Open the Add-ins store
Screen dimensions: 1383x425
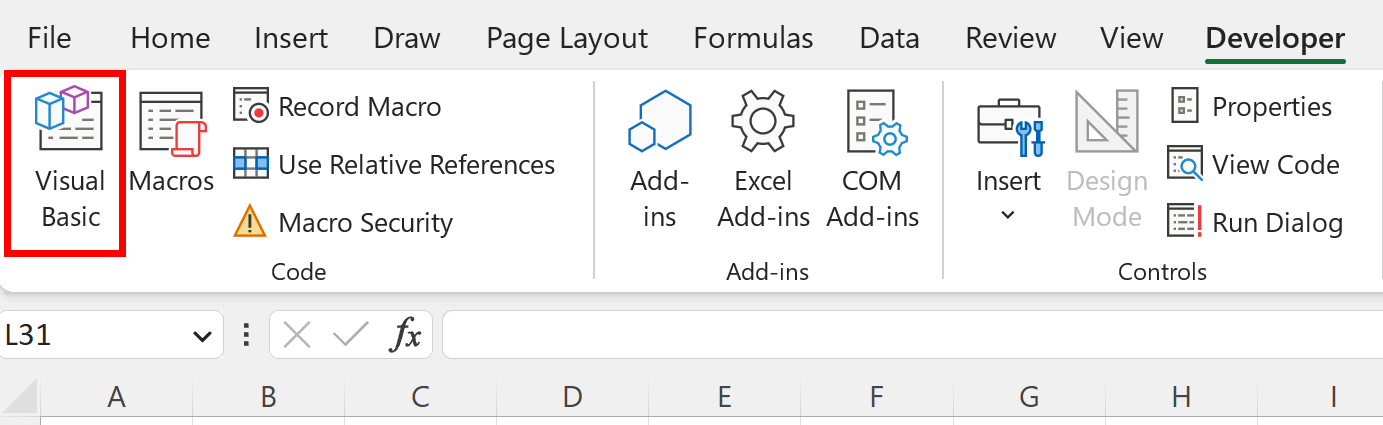[x=660, y=160]
